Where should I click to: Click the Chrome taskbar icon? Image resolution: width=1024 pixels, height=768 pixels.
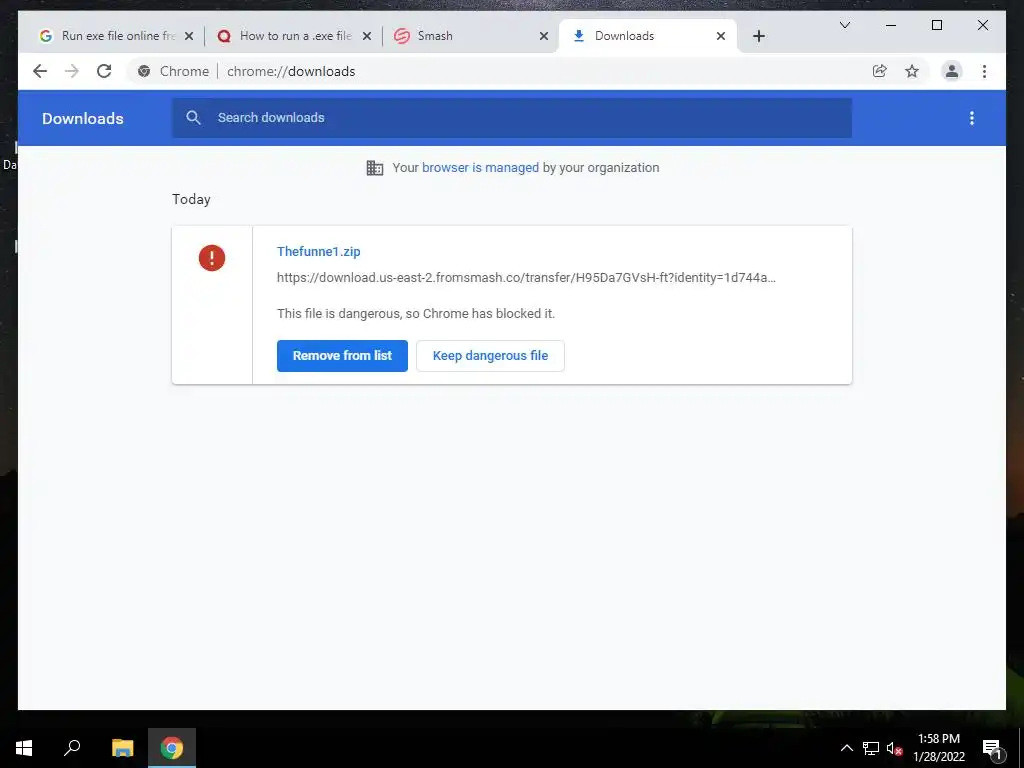click(172, 748)
